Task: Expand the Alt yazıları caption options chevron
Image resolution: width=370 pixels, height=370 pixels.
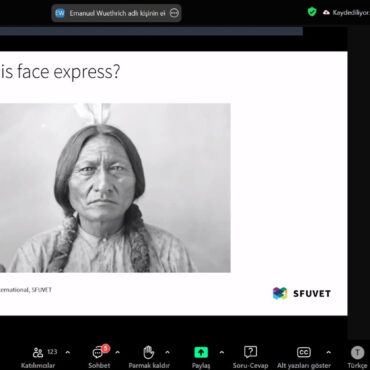Action: (x=328, y=352)
